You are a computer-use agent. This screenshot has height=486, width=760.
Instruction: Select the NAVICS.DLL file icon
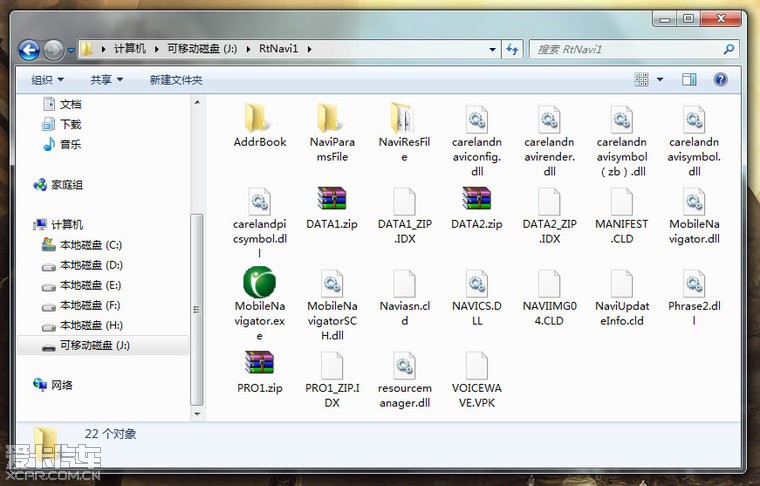tap(477, 283)
